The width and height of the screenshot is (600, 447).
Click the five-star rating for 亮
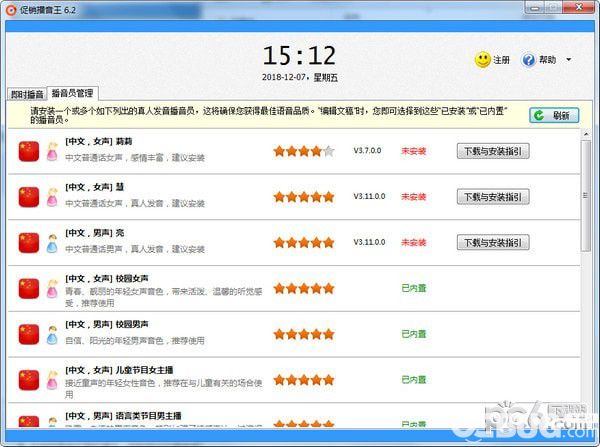304,242
